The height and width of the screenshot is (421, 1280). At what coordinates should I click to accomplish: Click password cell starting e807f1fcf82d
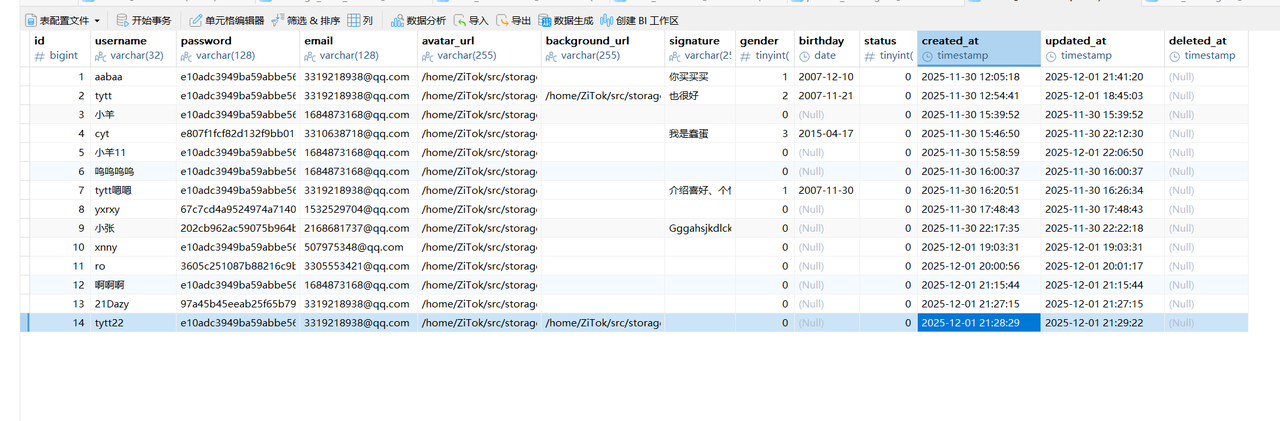[237, 134]
